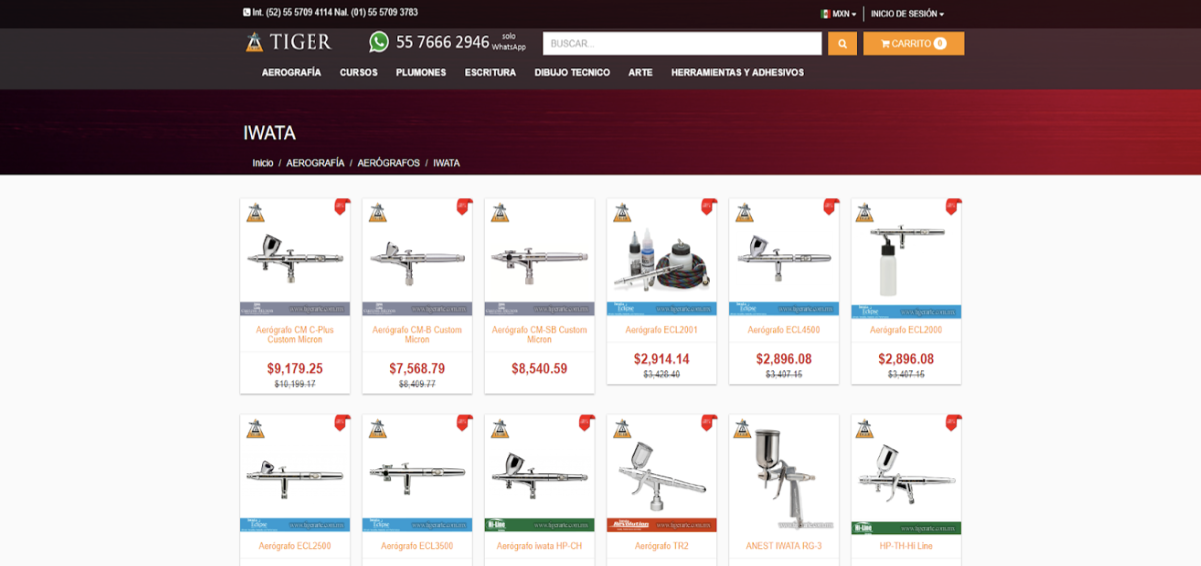
Task: Open the ESCRITURA menu
Action: [490, 72]
